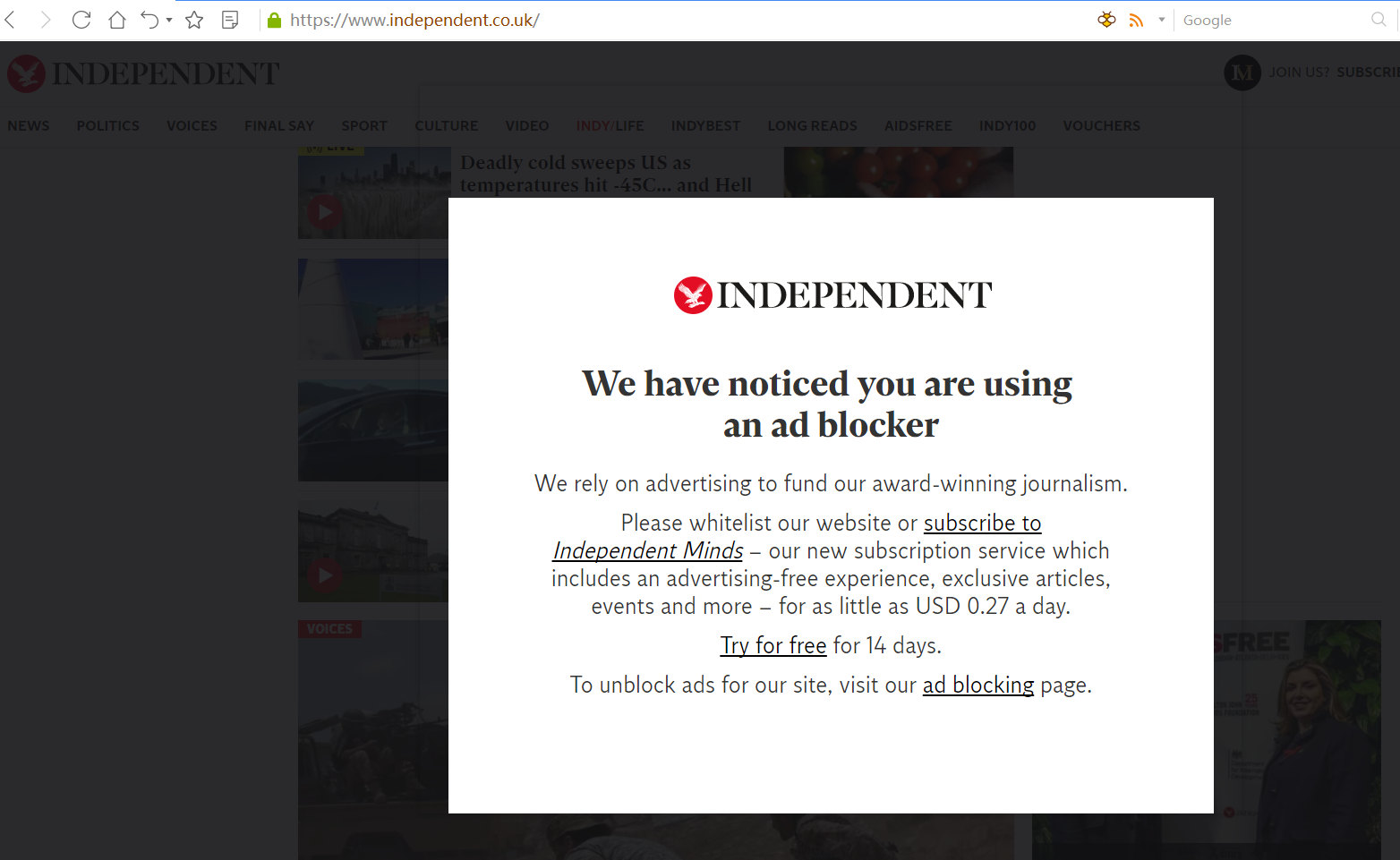Click the 'subscribe to' link in dialog
Screen dimensions: 1400x860
(x=982, y=523)
